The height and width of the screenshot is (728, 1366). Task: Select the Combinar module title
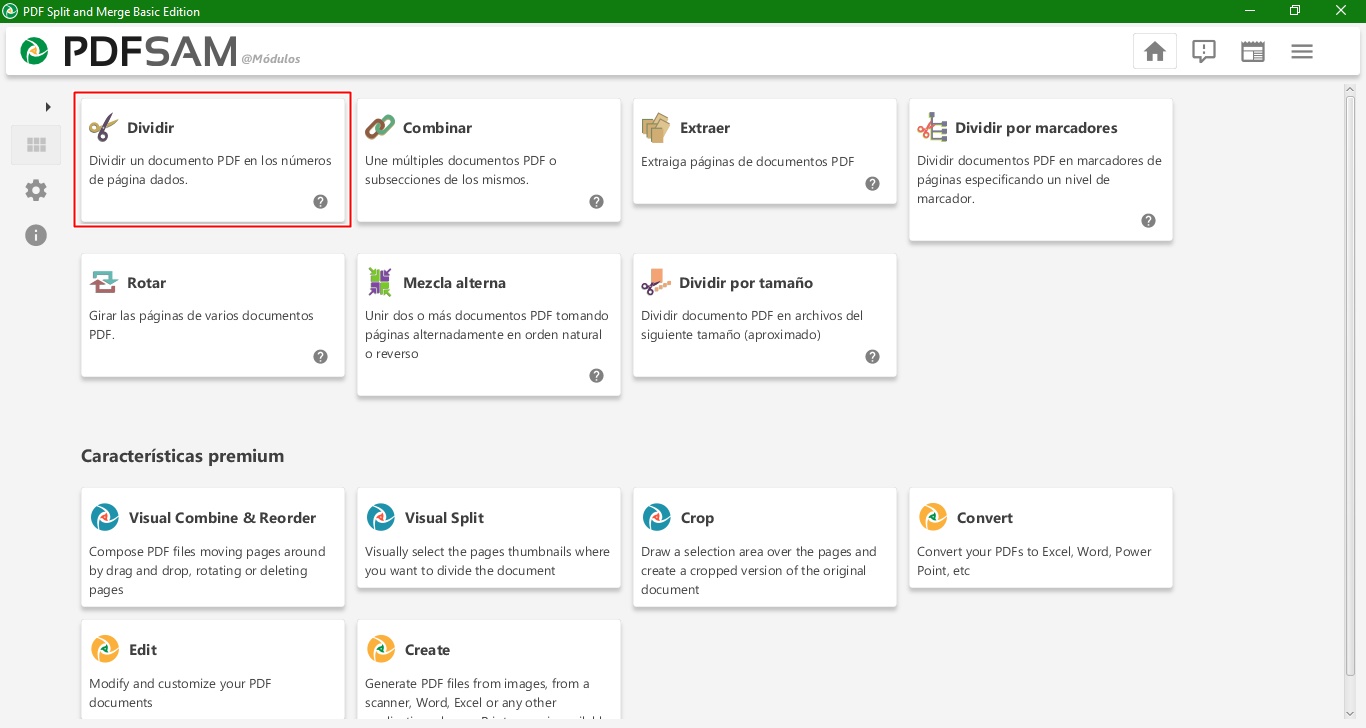(437, 128)
